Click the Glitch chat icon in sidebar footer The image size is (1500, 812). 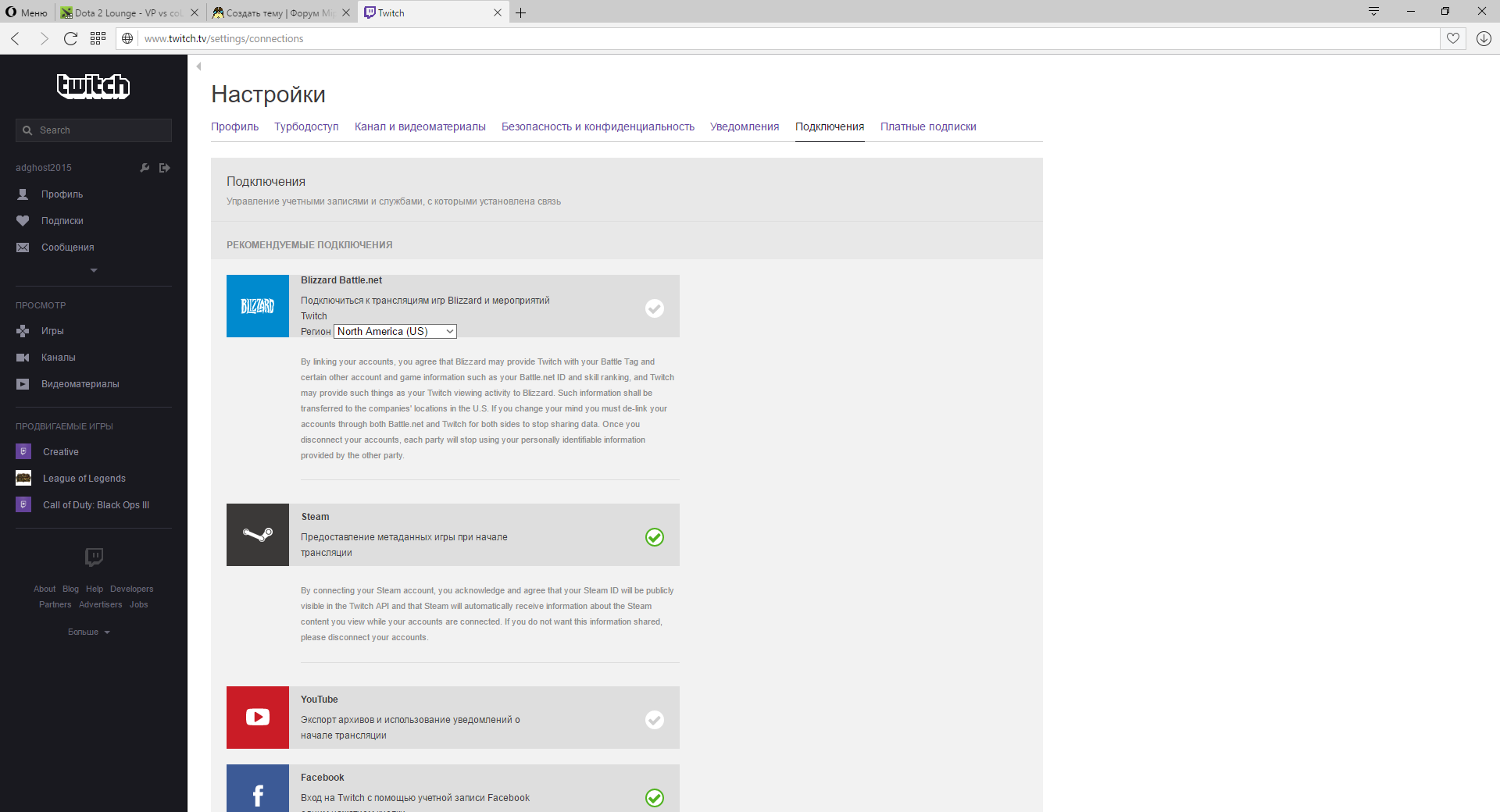point(94,557)
